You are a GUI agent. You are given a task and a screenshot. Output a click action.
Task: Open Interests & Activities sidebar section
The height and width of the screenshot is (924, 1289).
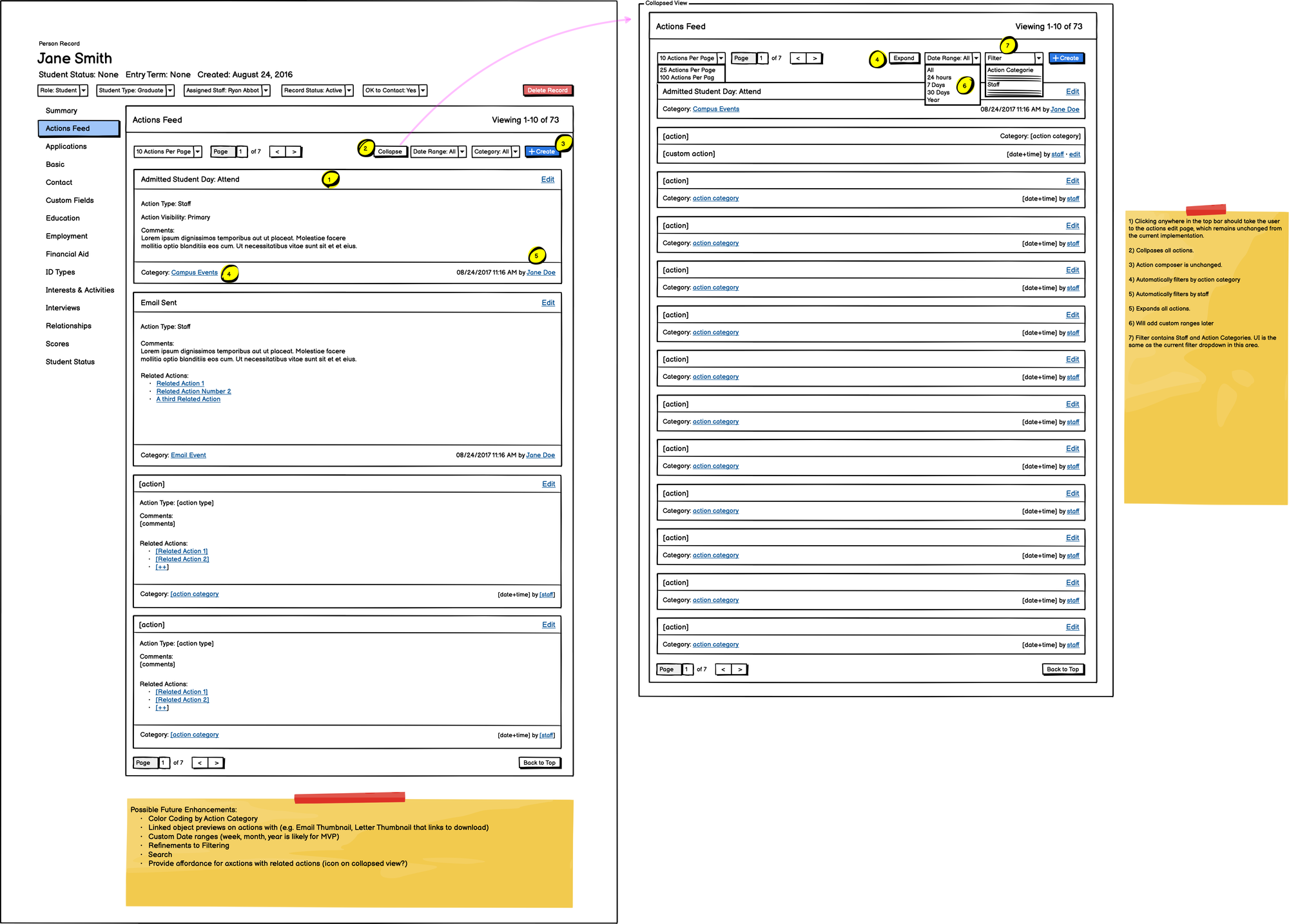coord(80,290)
